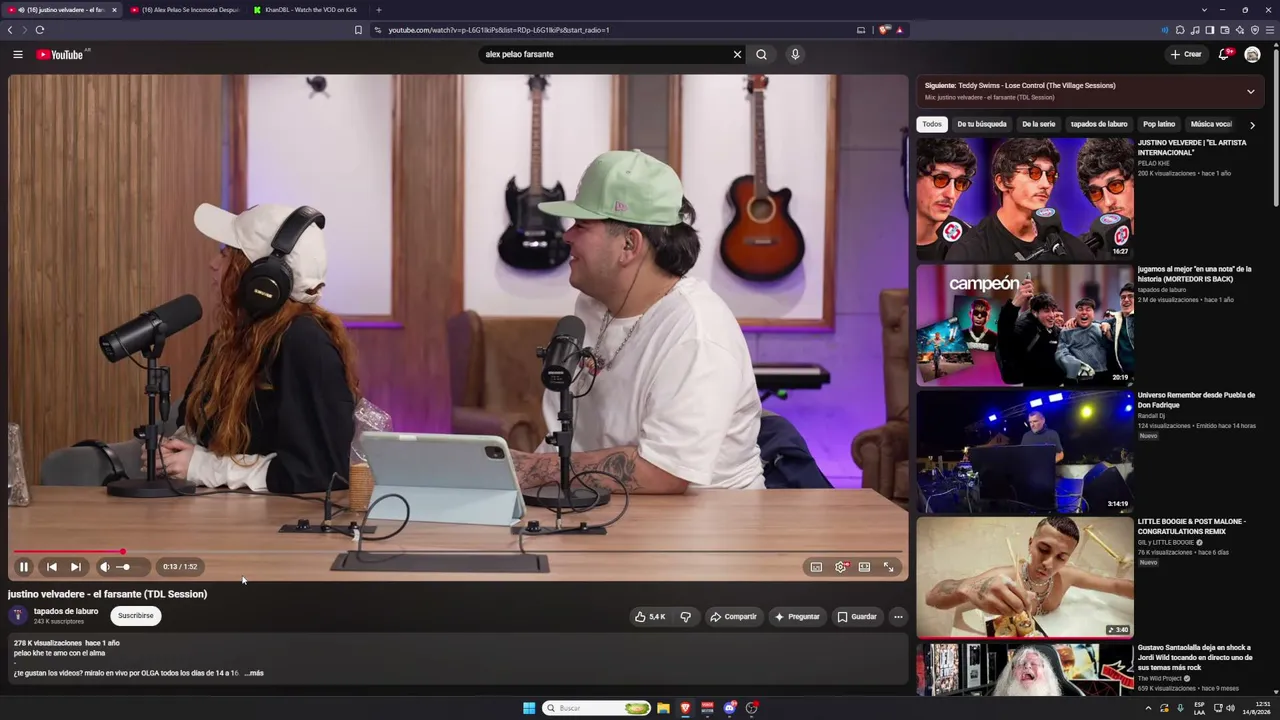
Task: Filter by tapados de laburo chip
Action: click(x=1099, y=124)
